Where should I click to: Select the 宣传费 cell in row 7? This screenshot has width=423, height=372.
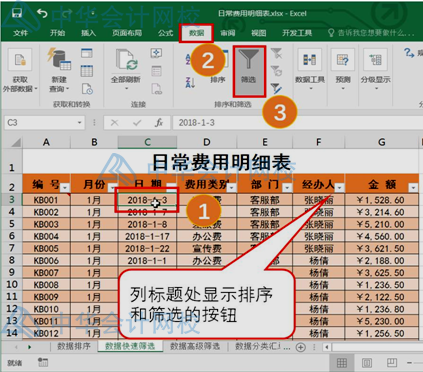click(x=207, y=248)
